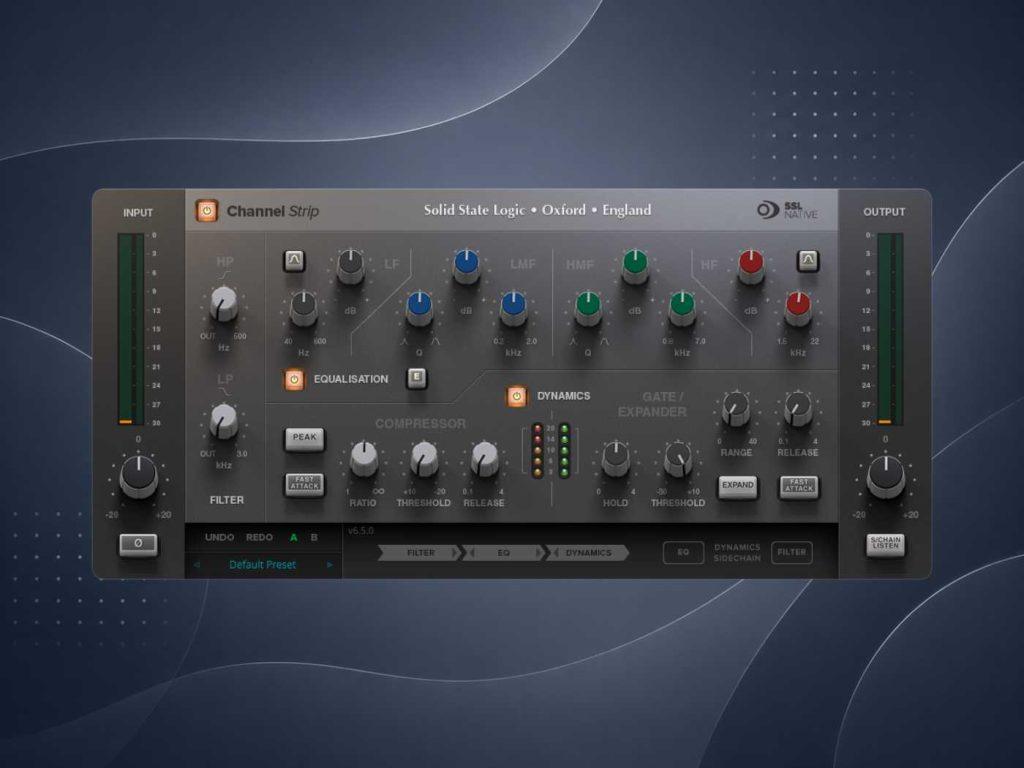Click the UNDO button
This screenshot has height=768, width=1024.
click(x=219, y=537)
